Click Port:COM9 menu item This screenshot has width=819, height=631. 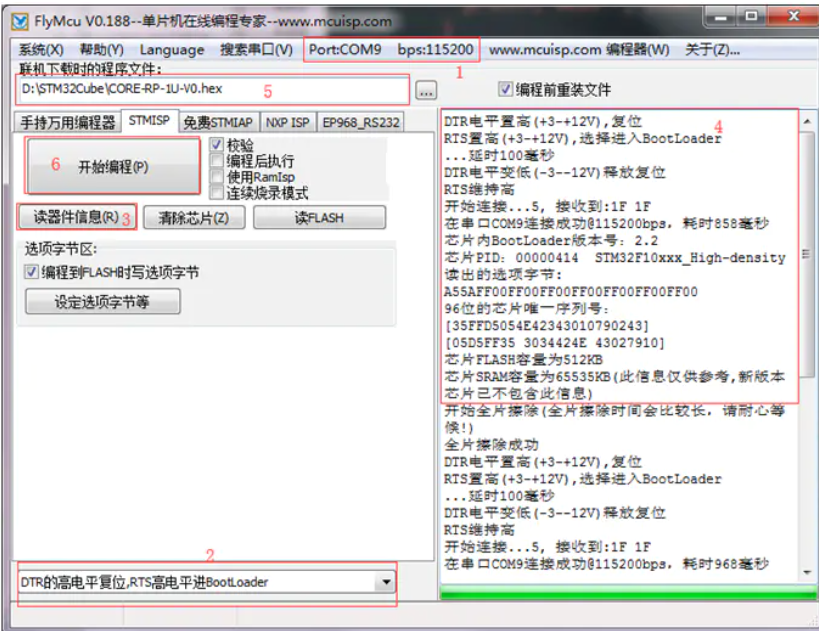click(x=345, y=50)
